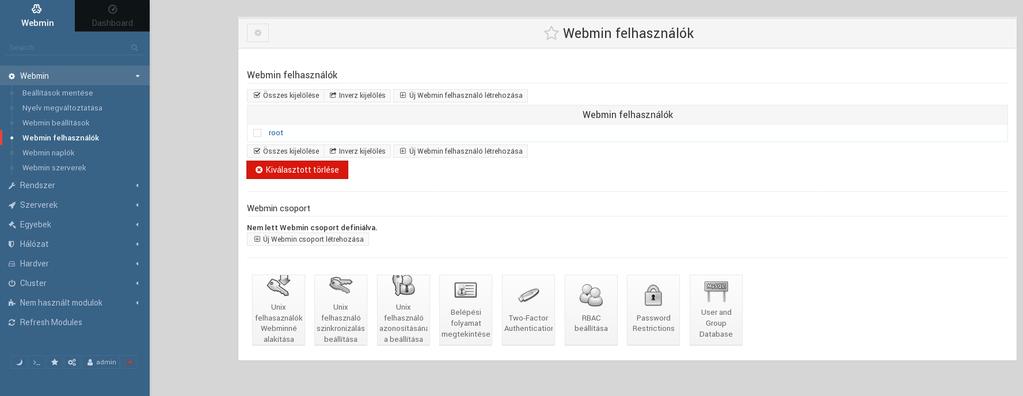Open theme settings cogs icon
Viewport: 1023px width, 396px height.
pos(72,362)
